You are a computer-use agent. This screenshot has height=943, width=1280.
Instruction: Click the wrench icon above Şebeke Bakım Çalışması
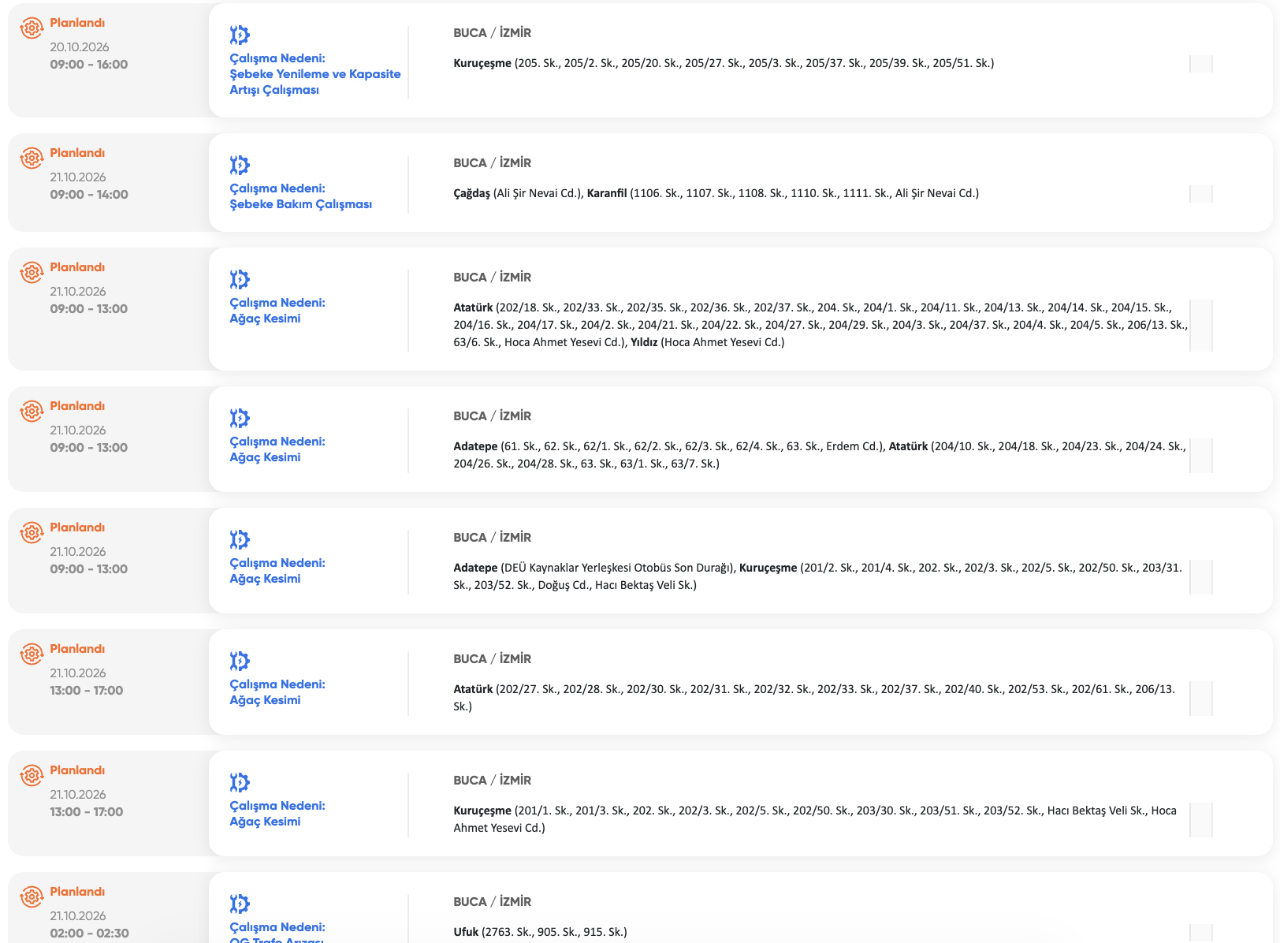tap(239, 165)
